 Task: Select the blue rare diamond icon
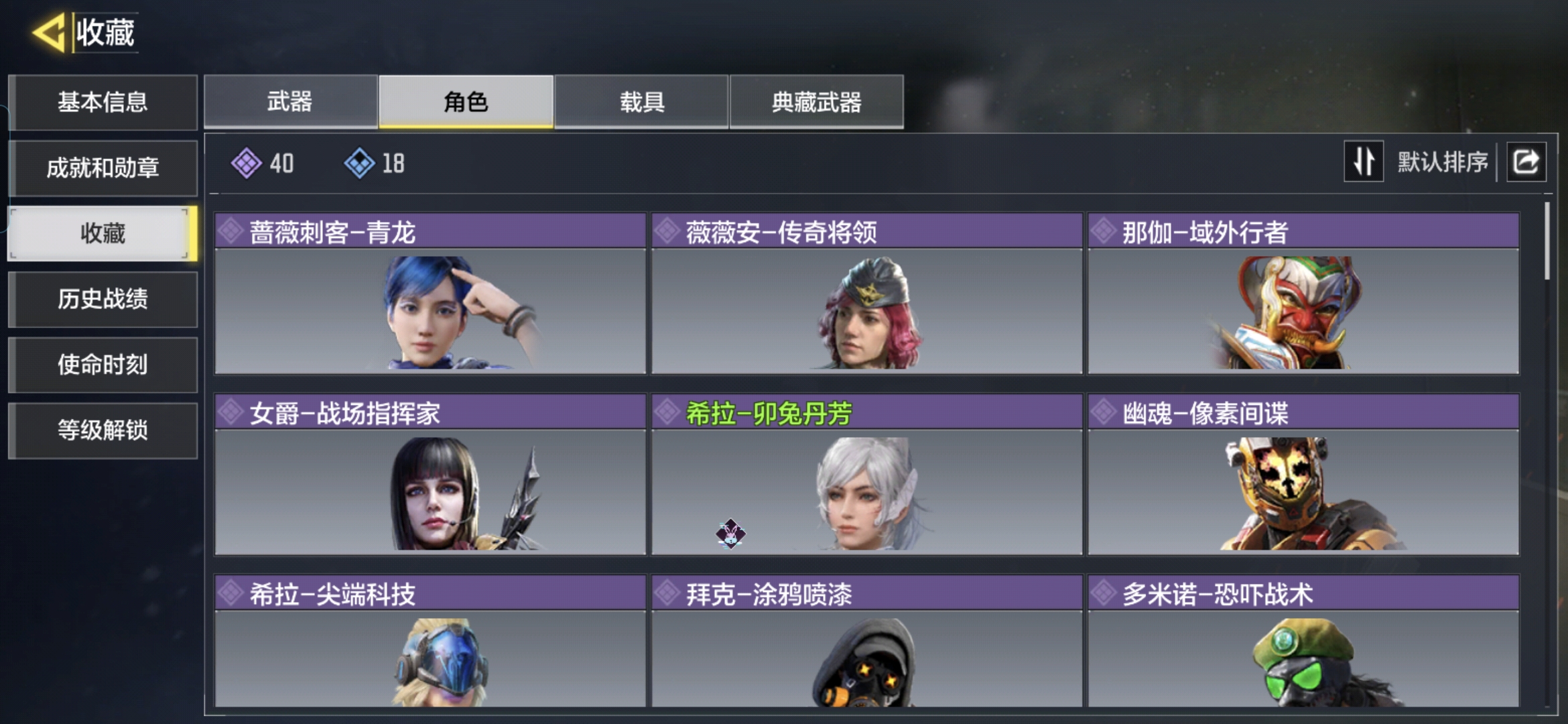click(x=359, y=163)
